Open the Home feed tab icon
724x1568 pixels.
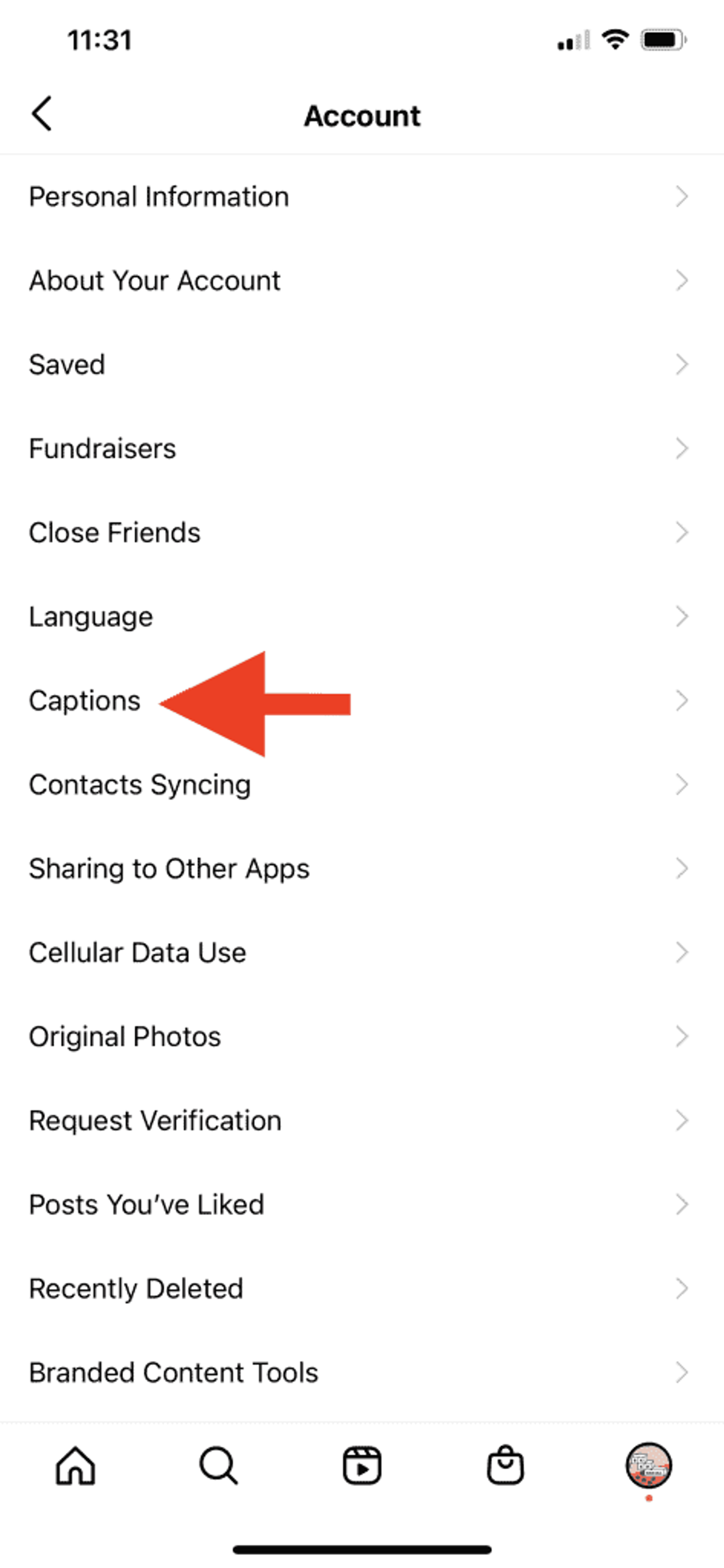pyautogui.click(x=76, y=1465)
